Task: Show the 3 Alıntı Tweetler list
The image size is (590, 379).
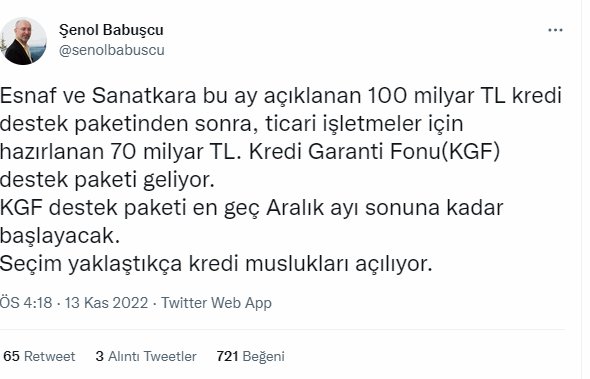Action: click(146, 356)
